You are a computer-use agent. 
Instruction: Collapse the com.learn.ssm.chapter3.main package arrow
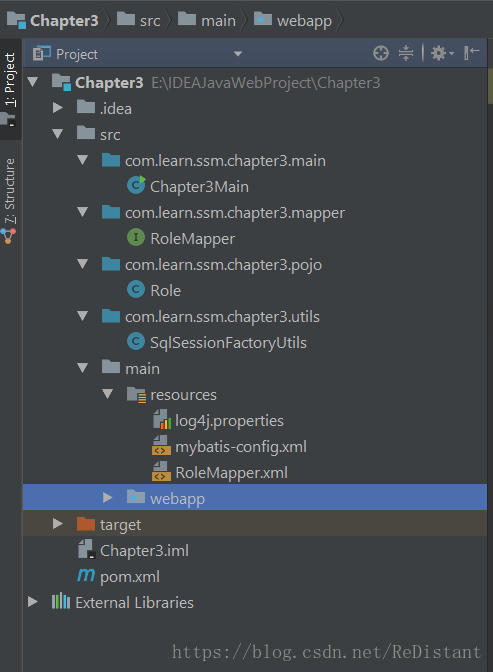point(82,160)
